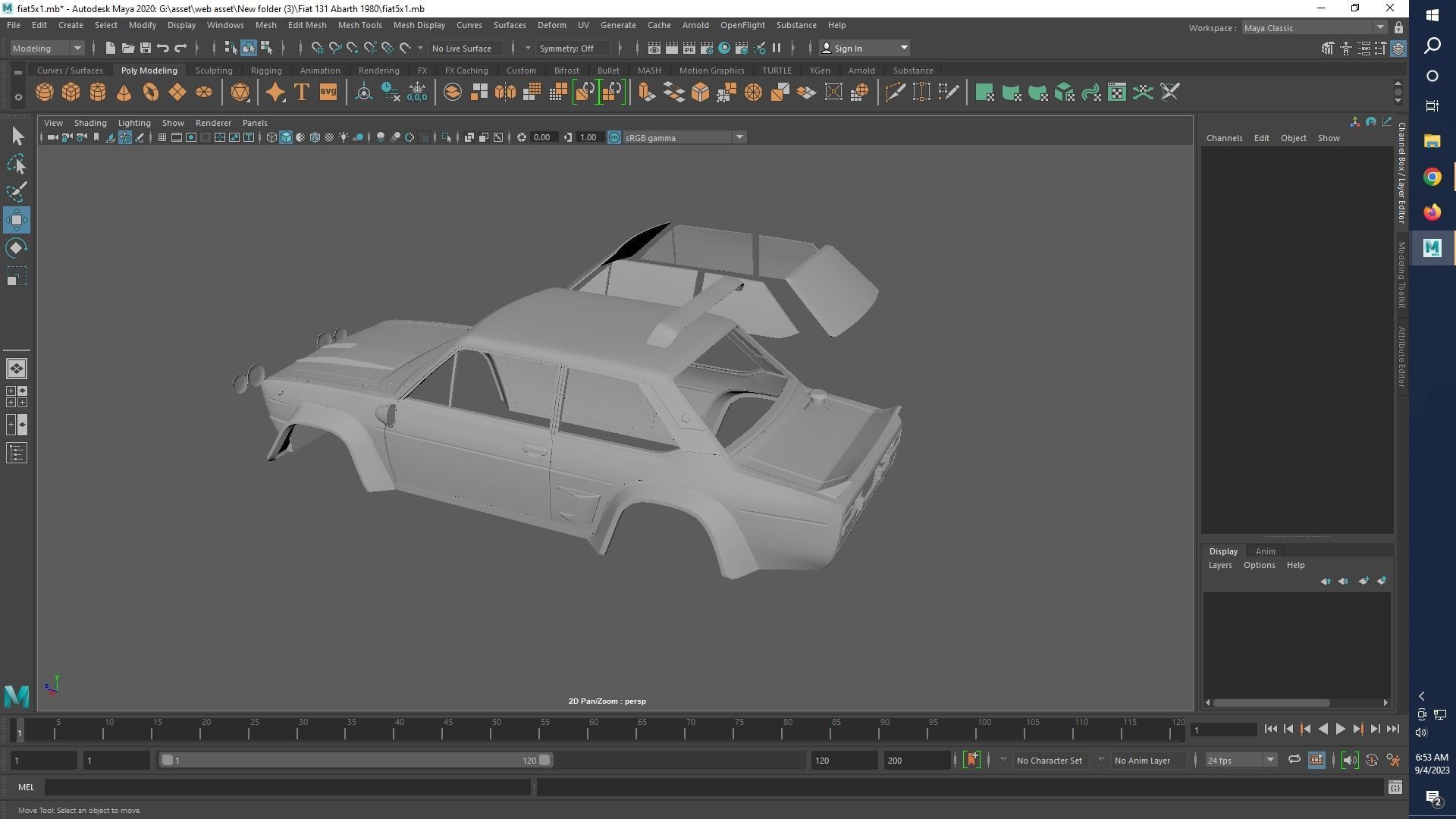1456x819 pixels.
Task: Click the Redo arrow icon
Action: coord(180,49)
